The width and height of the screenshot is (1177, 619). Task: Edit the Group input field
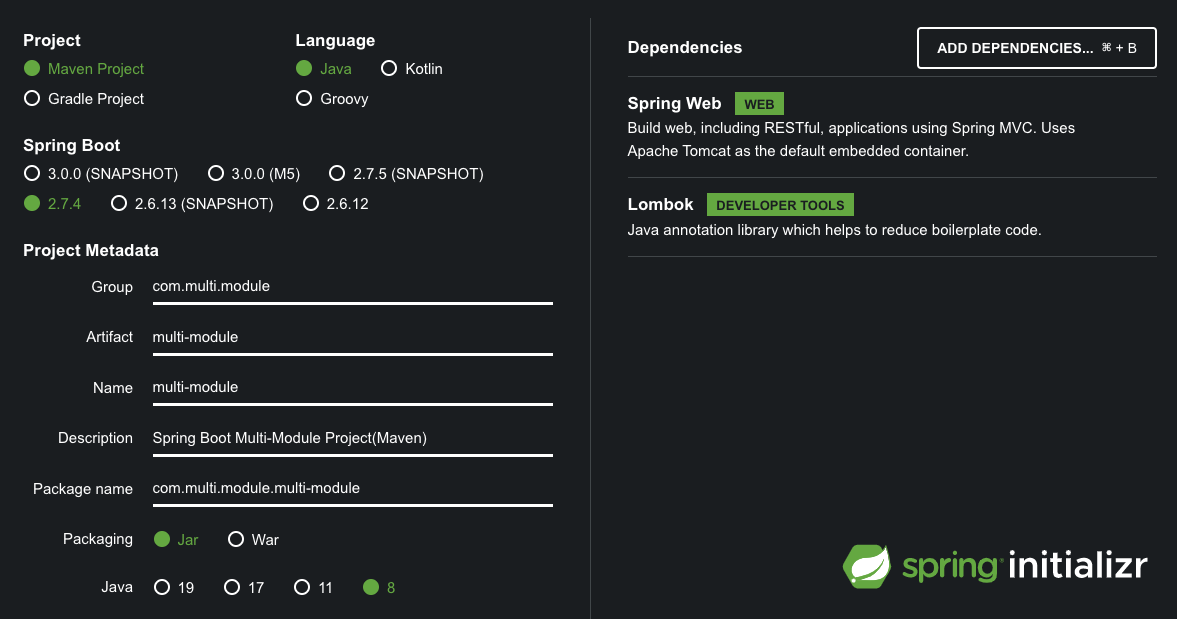(x=353, y=287)
